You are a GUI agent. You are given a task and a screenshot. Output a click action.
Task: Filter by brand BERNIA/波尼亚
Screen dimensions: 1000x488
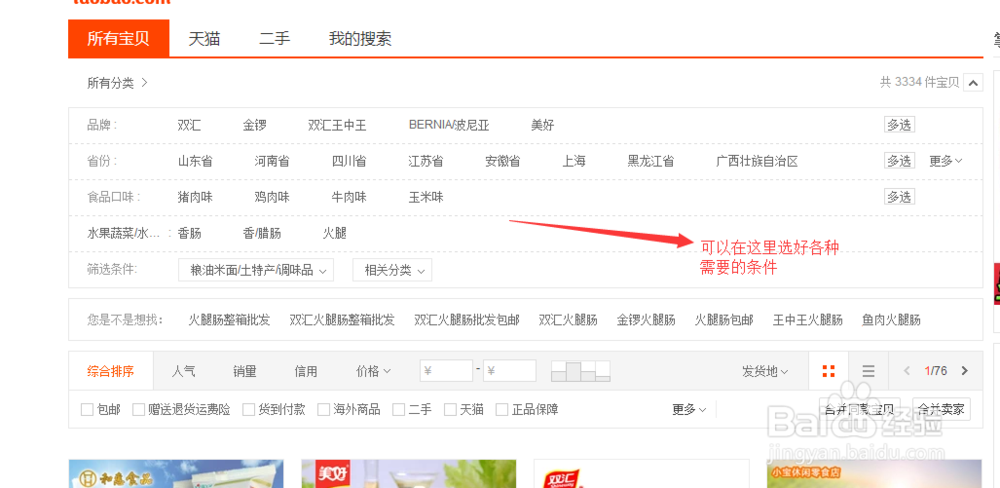pyautogui.click(x=449, y=125)
